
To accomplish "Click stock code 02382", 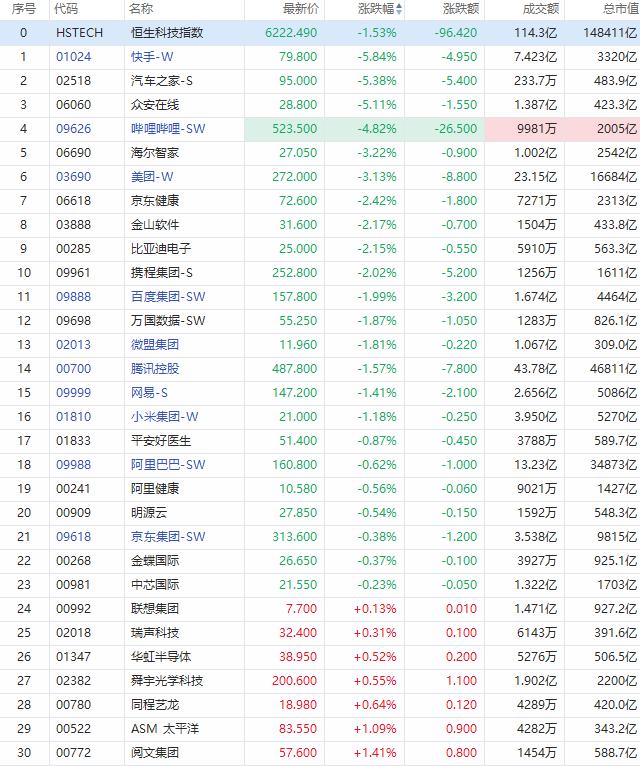I will pyautogui.click(x=73, y=680).
